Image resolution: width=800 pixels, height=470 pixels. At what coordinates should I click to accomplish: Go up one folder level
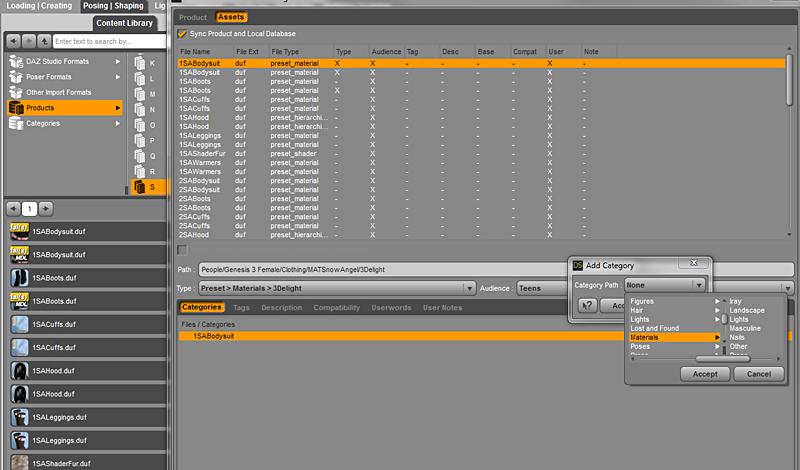44,41
